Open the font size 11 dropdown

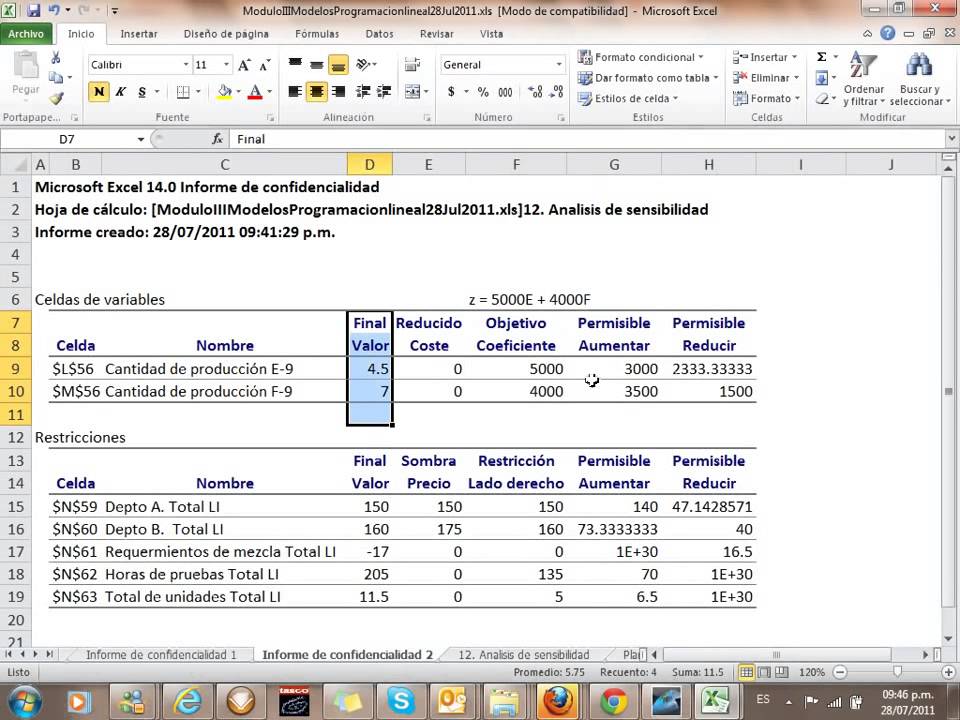226,64
